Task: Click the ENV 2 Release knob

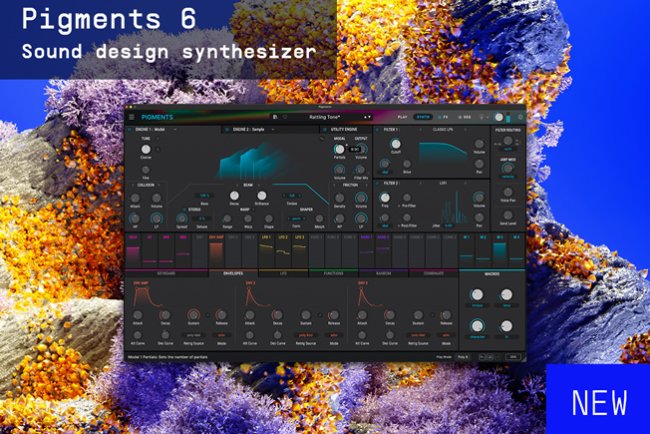Action: tap(333, 315)
